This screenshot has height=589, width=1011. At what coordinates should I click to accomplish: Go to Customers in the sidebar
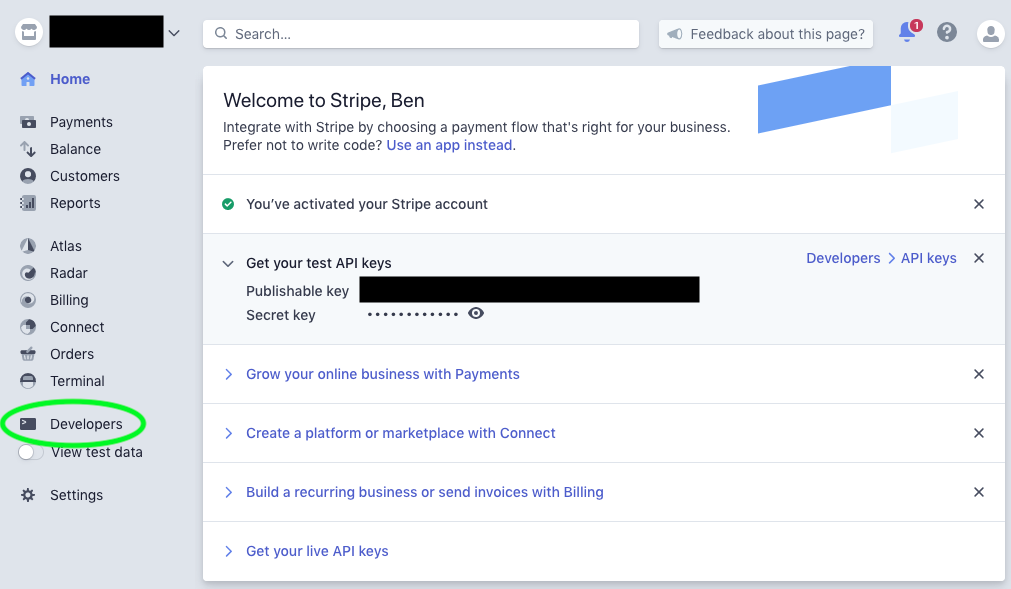click(x=84, y=176)
